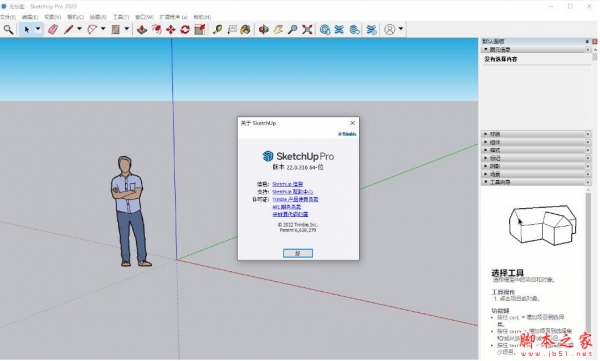Choose the pencil Line tool
The height and width of the screenshot is (361, 600).
(68, 29)
